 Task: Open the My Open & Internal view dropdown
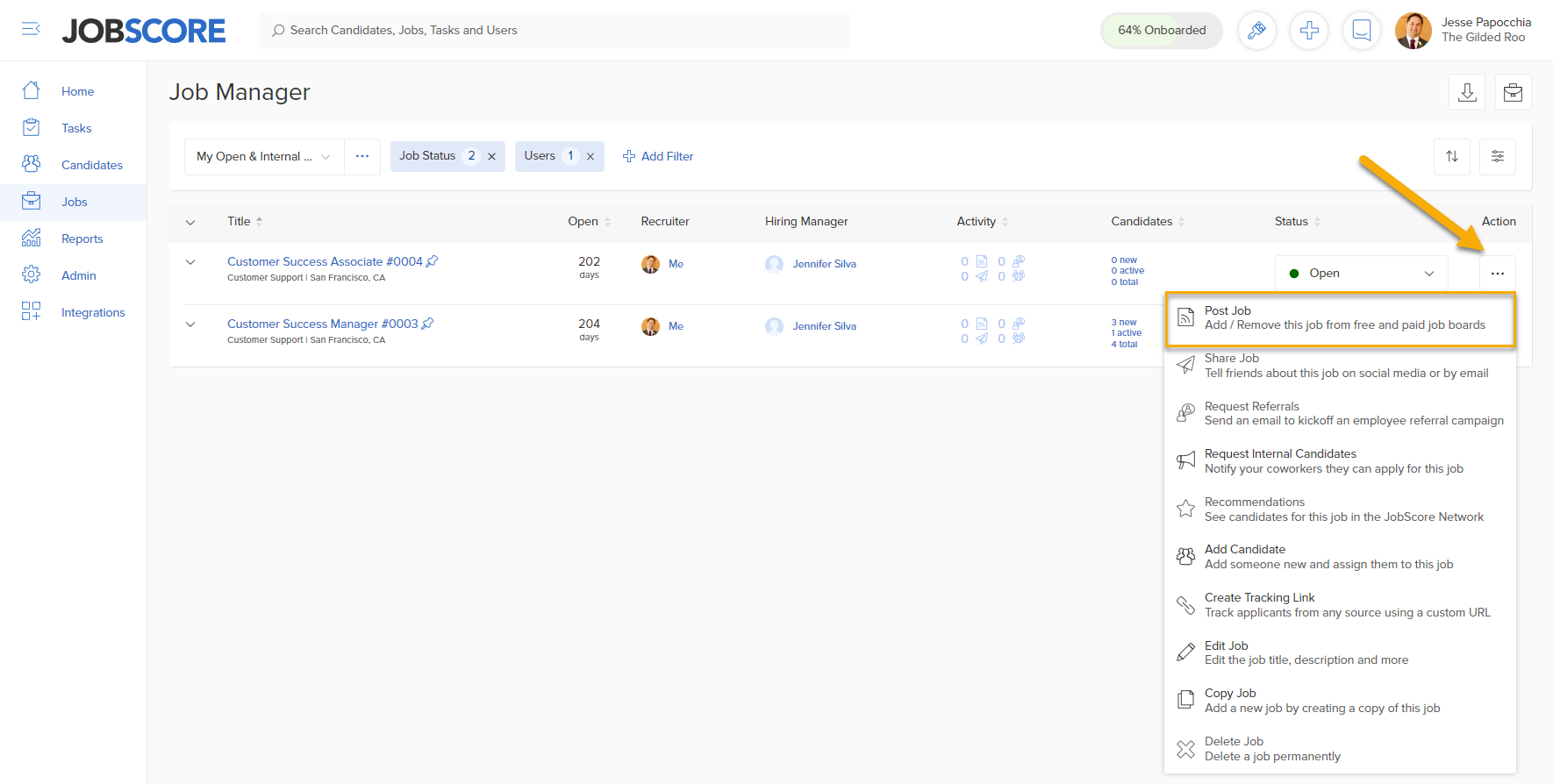click(x=264, y=156)
